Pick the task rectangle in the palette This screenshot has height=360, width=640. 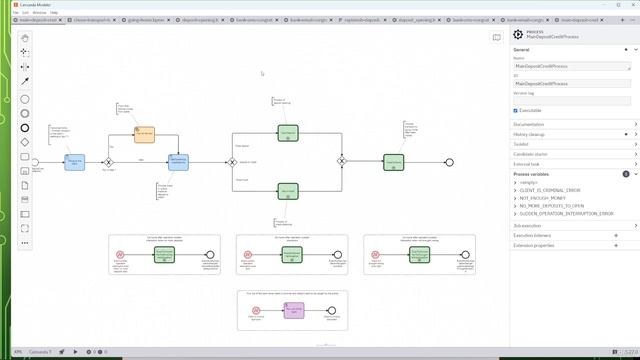[x=25, y=157]
